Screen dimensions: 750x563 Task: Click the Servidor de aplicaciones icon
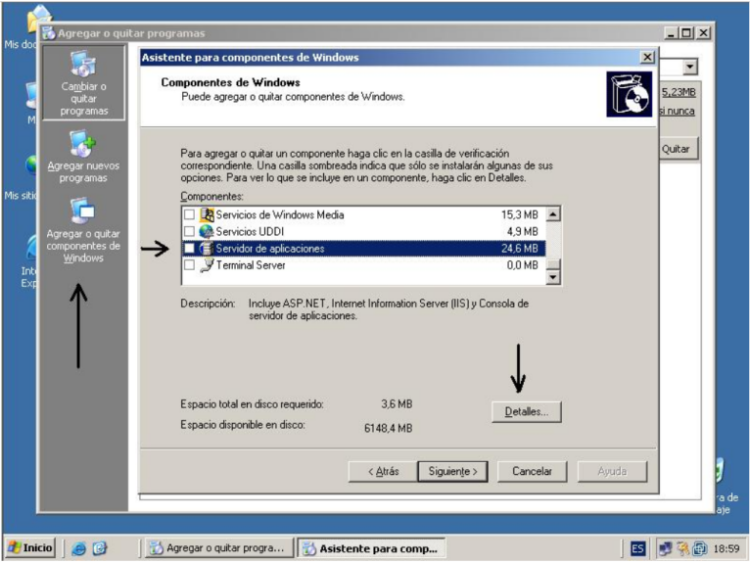click(207, 248)
